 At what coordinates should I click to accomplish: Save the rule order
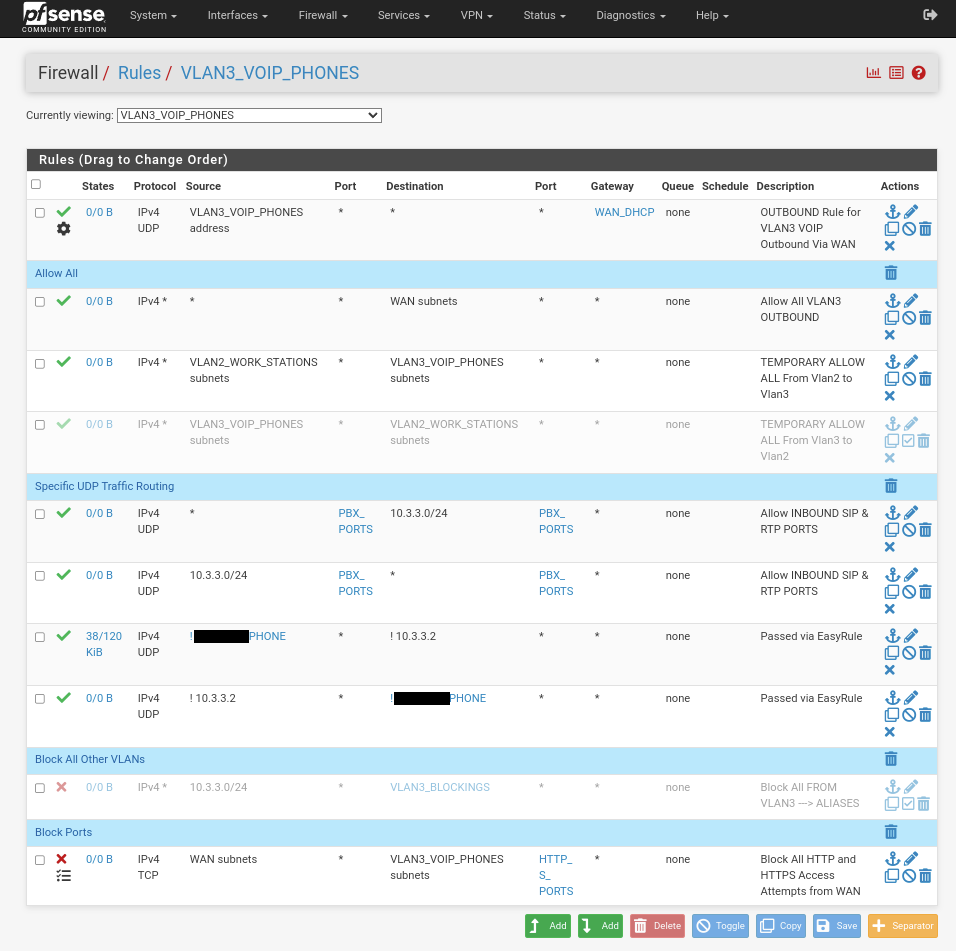coord(837,926)
